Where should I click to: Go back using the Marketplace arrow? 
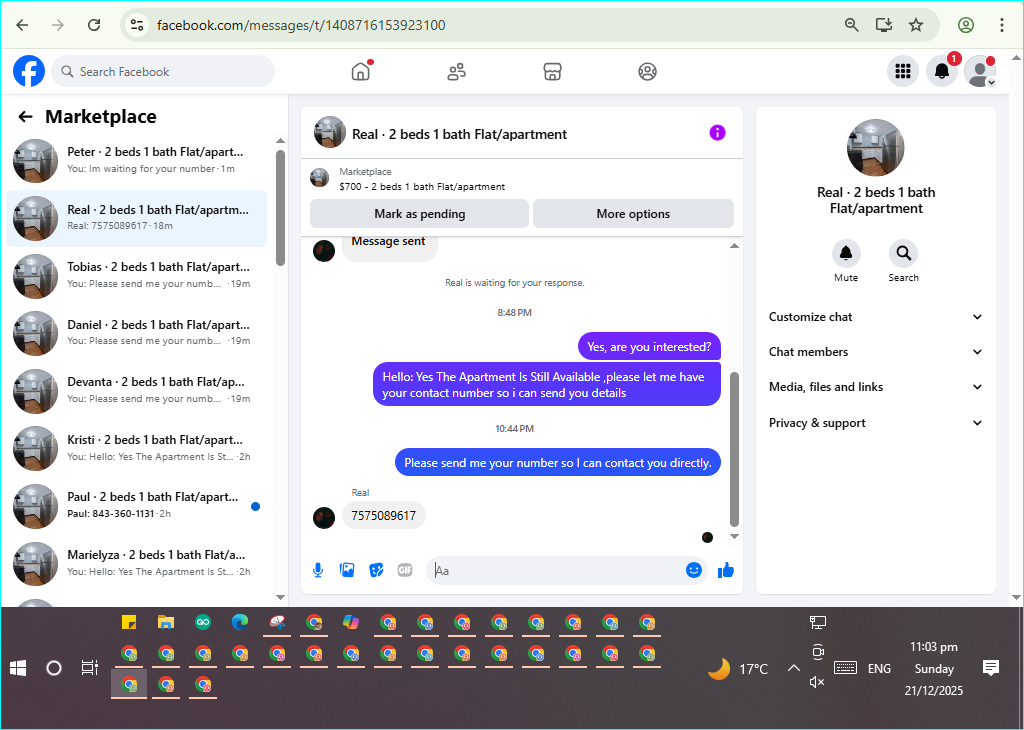[25, 117]
